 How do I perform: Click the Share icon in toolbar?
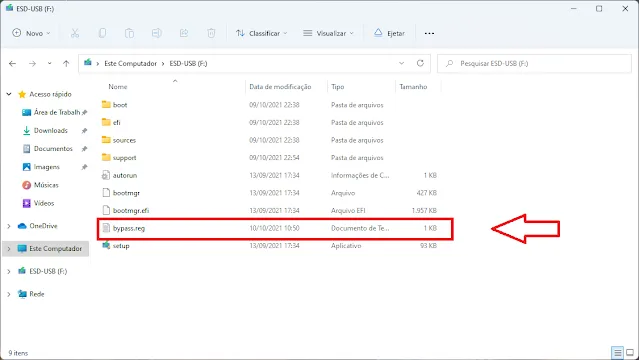click(x=184, y=33)
